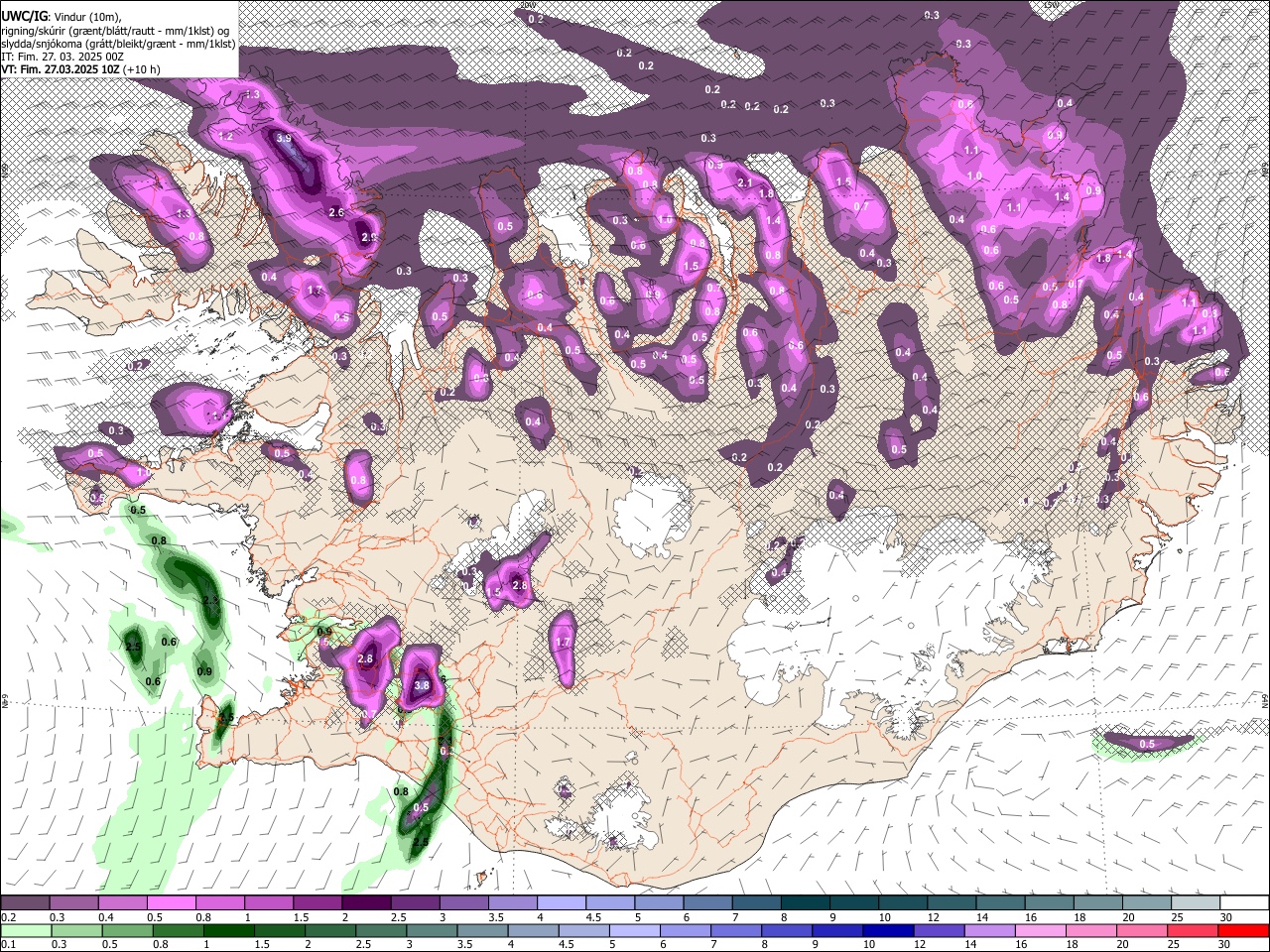This screenshot has width=1270, height=952.
Task: Pick the dark teal 8–9 snow legend swatch
Action: click(805, 902)
